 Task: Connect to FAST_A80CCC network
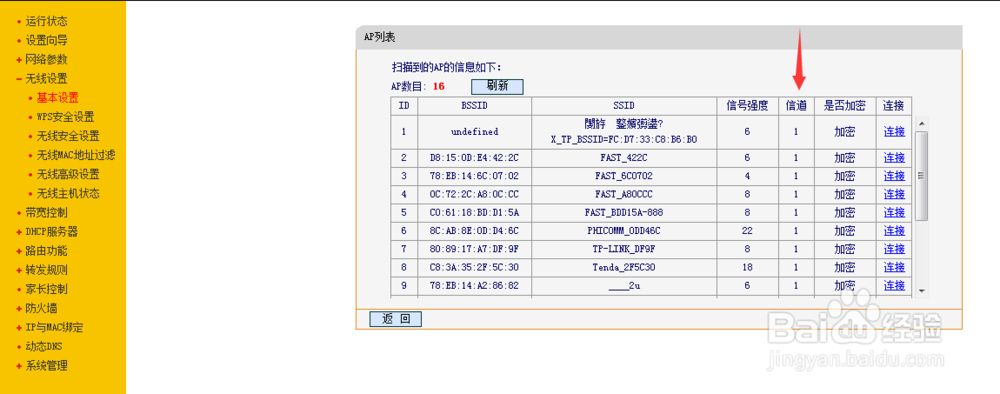point(894,194)
